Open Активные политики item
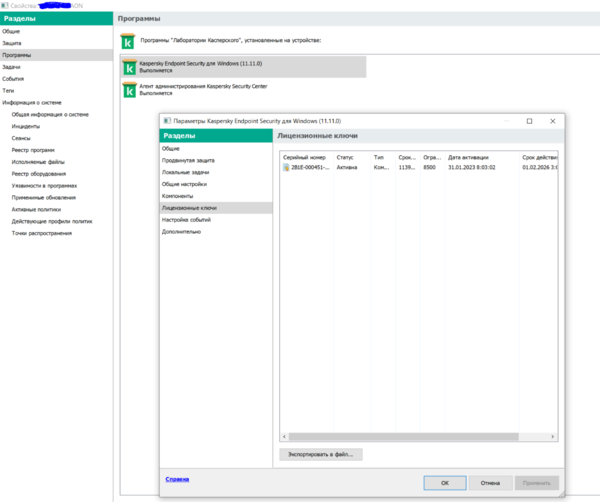600x502 pixels. coord(36,209)
